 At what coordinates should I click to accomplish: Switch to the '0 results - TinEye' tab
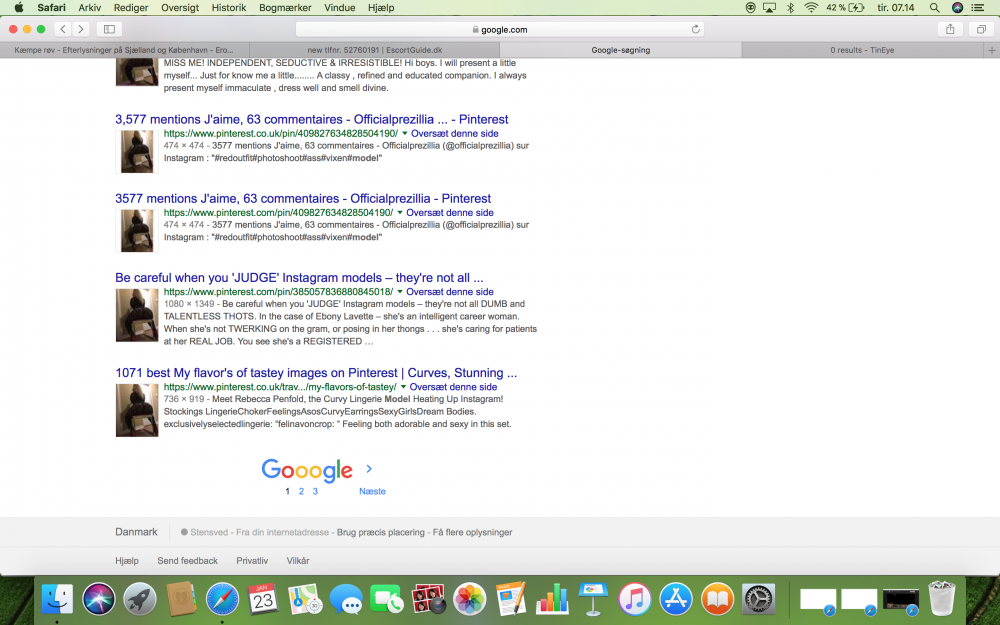tap(862, 50)
